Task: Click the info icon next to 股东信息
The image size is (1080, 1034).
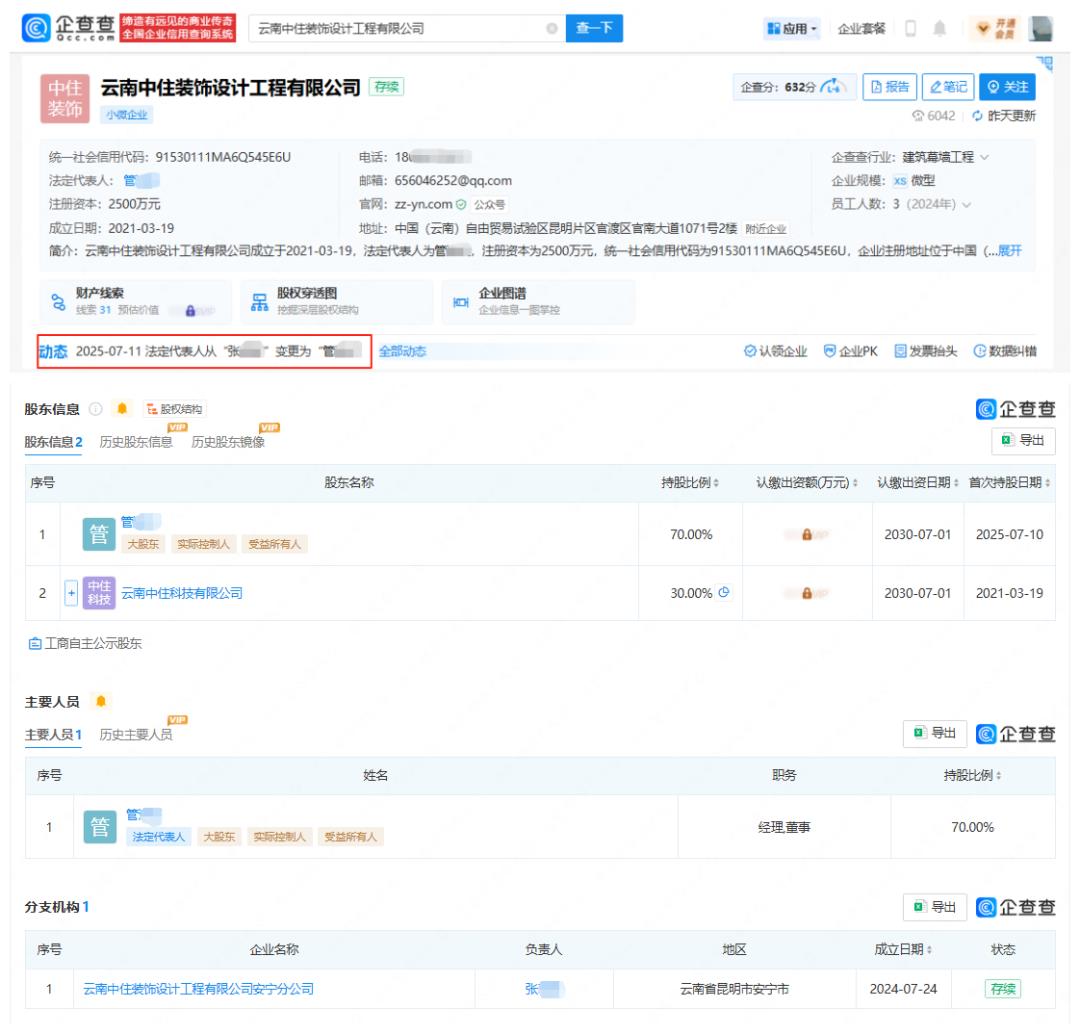Action: (x=96, y=409)
